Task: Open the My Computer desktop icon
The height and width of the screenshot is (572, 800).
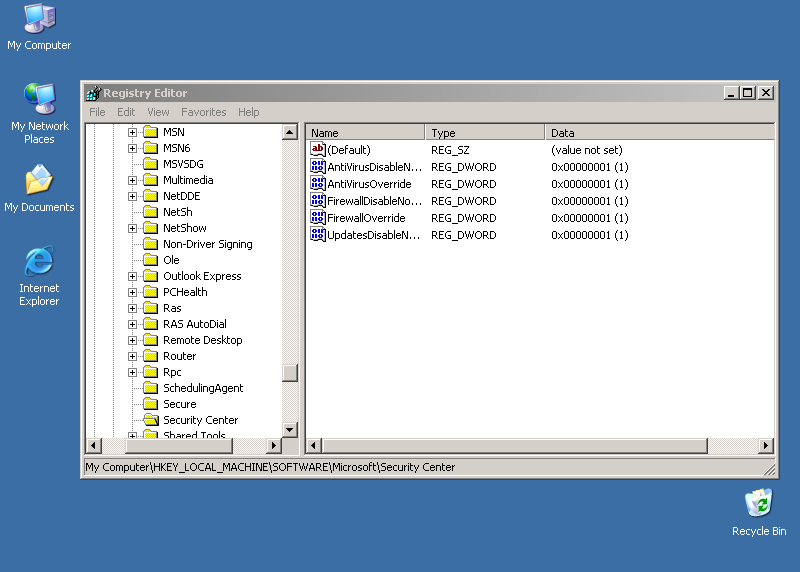Action: (x=39, y=28)
